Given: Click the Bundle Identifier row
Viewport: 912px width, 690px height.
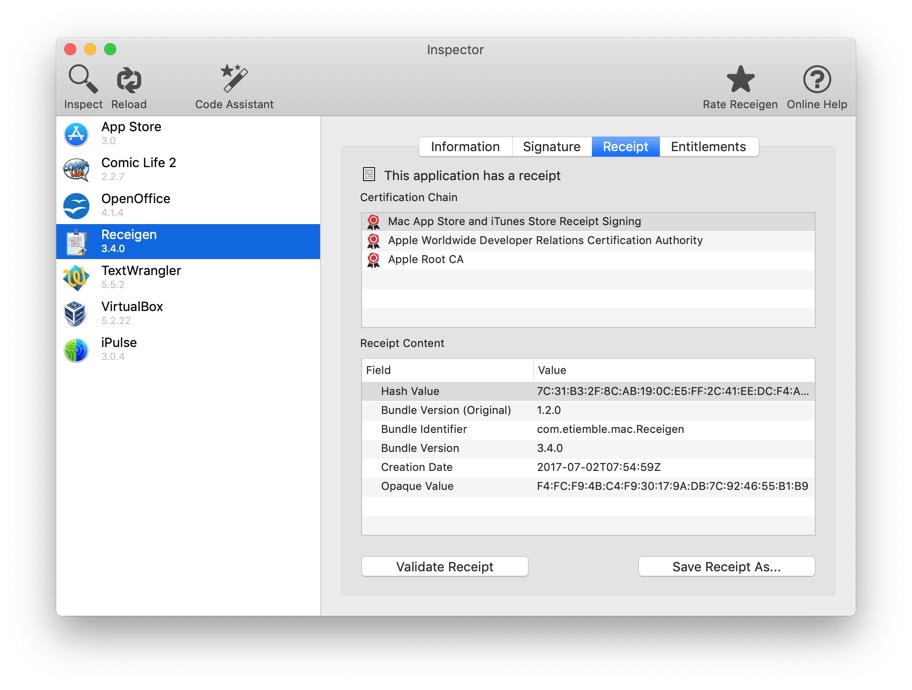Looking at the screenshot, I should (x=587, y=430).
